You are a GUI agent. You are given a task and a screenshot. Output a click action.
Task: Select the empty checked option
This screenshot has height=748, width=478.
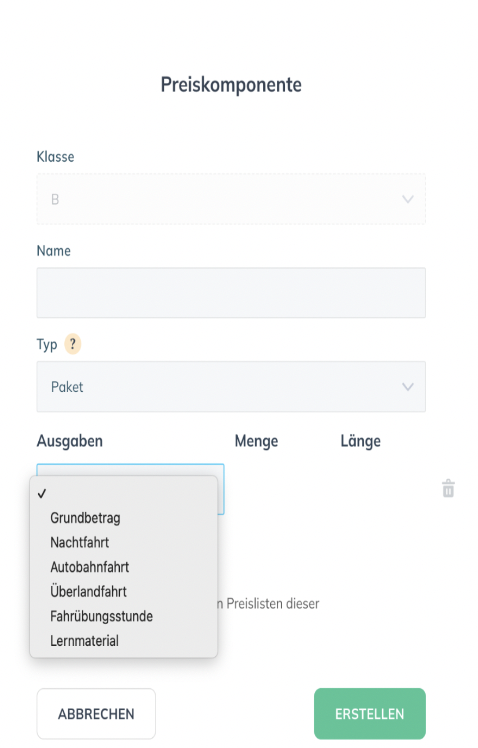click(x=124, y=494)
